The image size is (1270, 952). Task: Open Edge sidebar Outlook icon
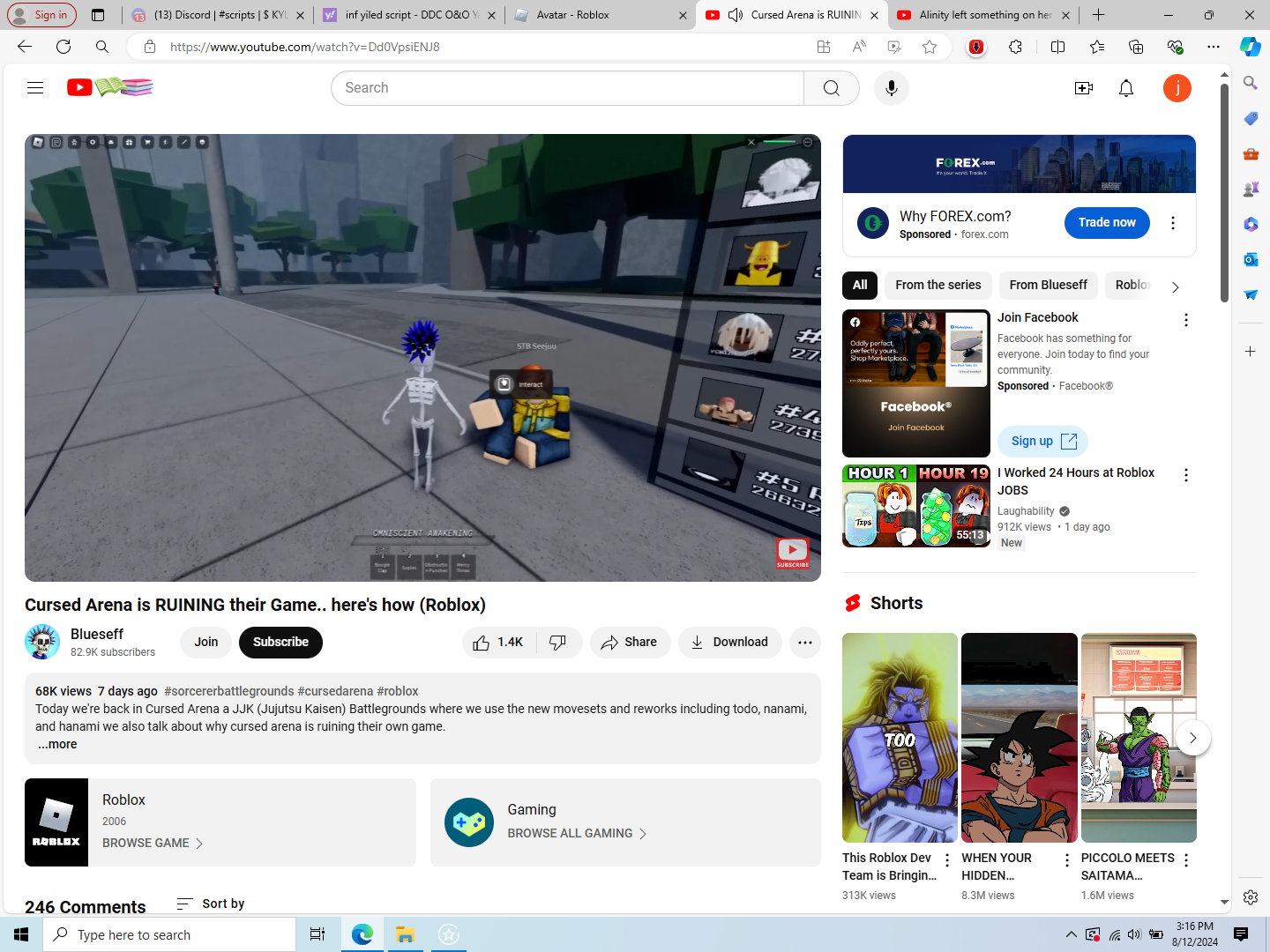point(1251,259)
